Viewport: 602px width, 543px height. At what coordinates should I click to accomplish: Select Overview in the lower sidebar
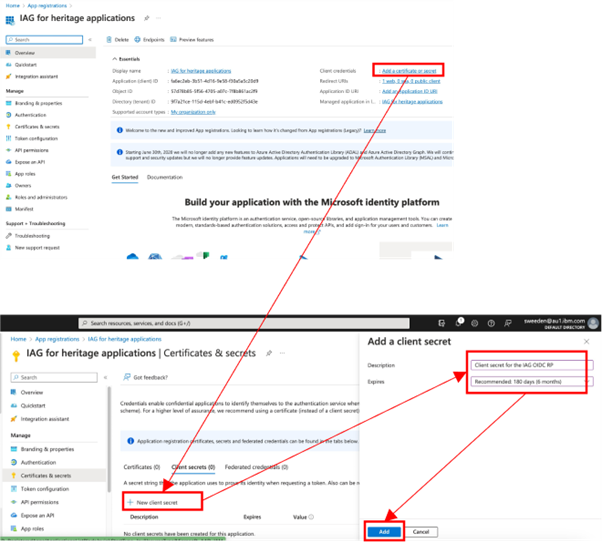pos(27,392)
